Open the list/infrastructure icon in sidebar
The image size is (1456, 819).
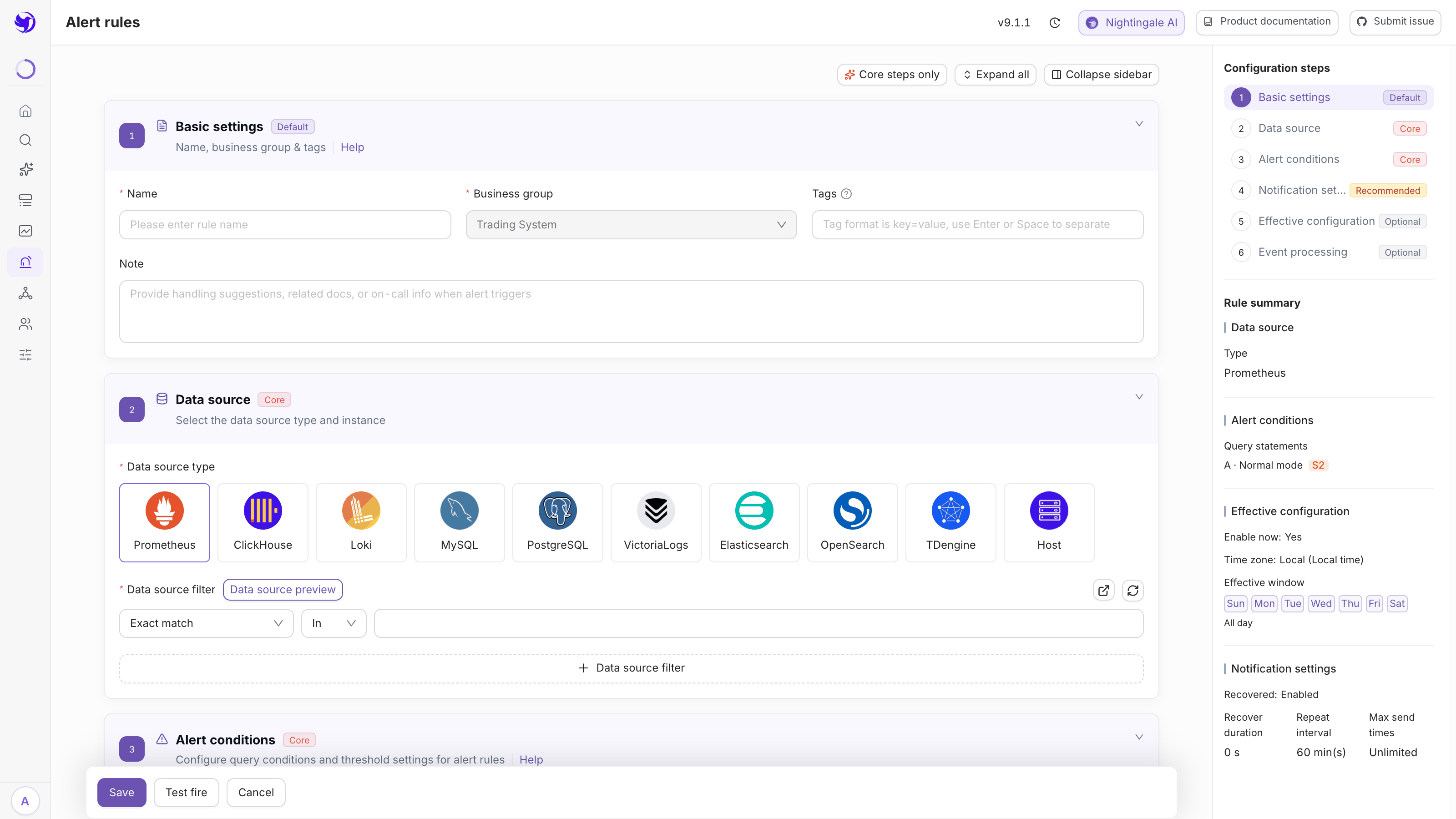[x=25, y=200]
